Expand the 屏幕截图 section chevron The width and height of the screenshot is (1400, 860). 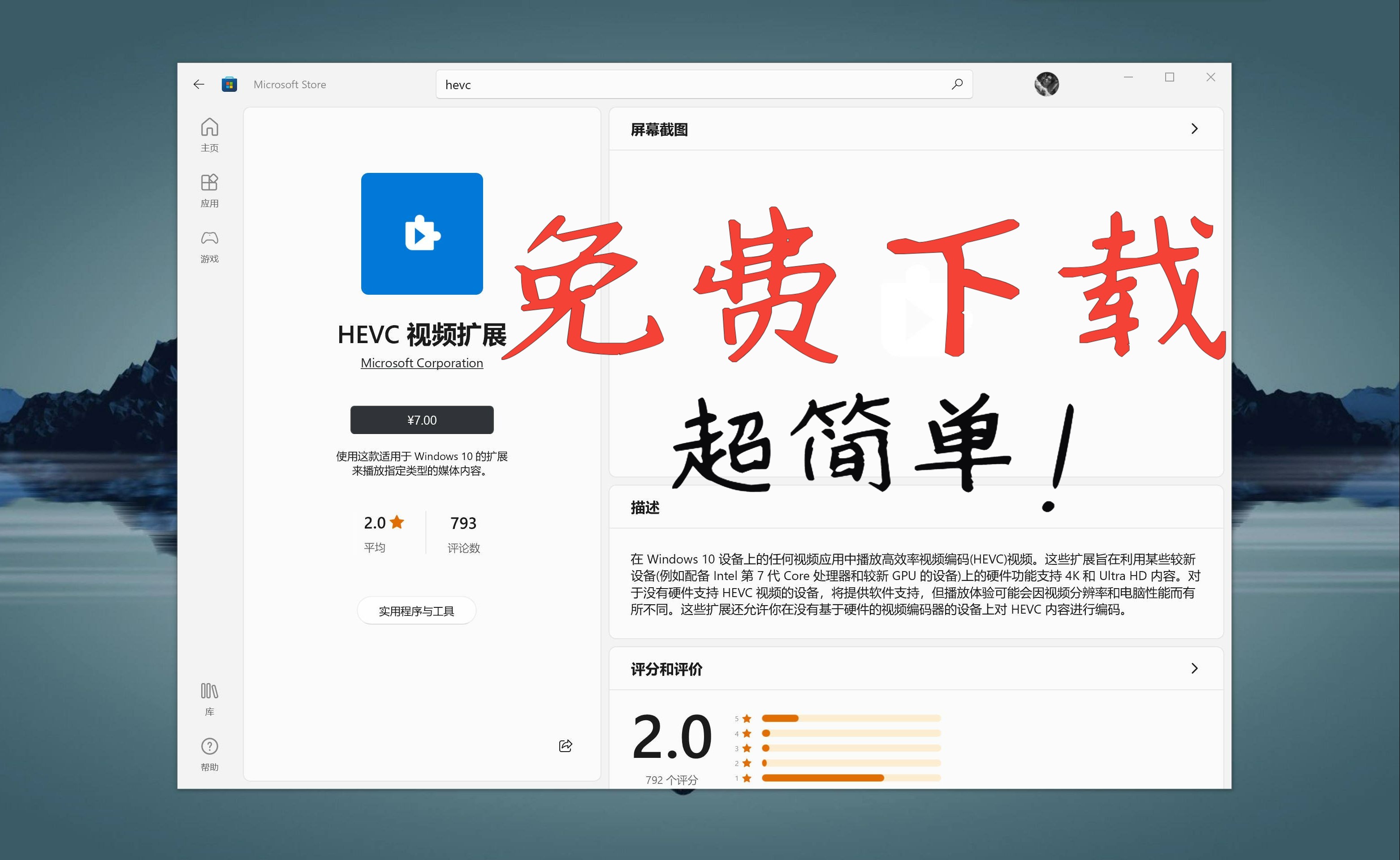tap(1194, 129)
